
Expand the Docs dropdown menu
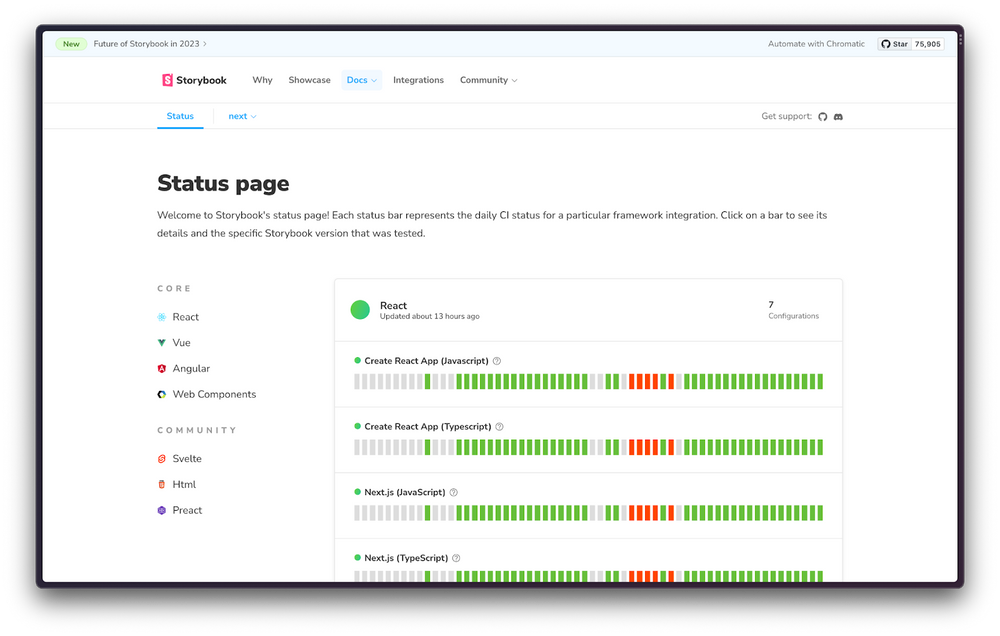click(361, 80)
